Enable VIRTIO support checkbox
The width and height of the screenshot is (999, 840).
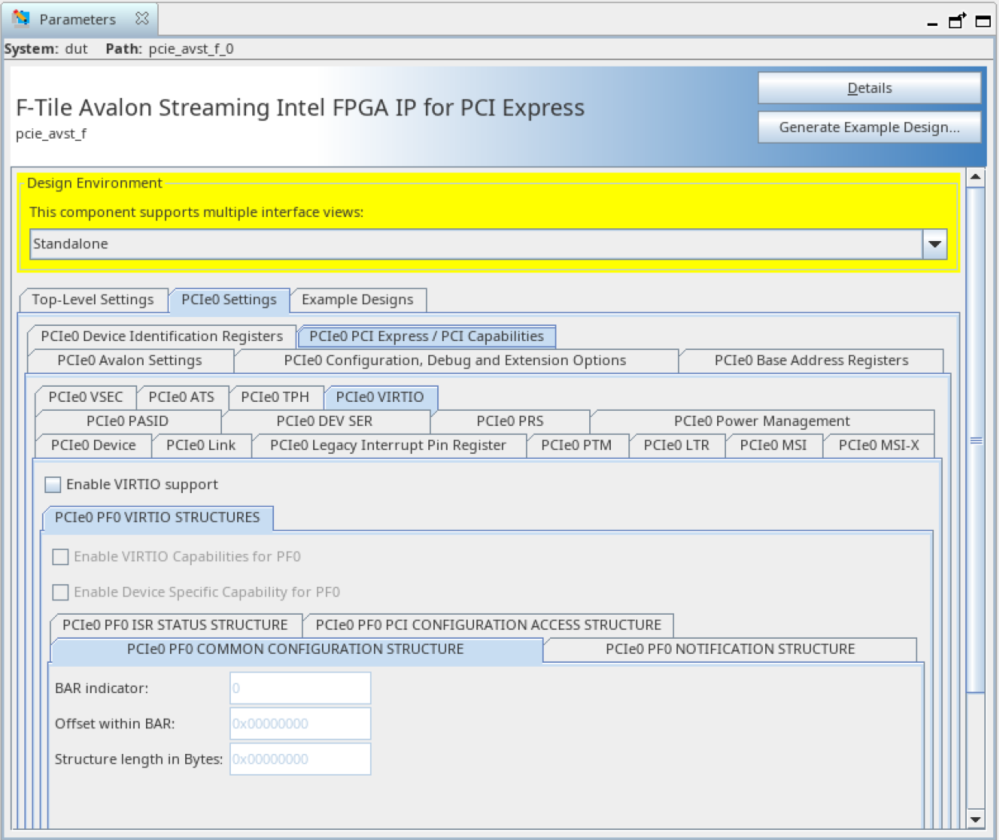point(53,484)
